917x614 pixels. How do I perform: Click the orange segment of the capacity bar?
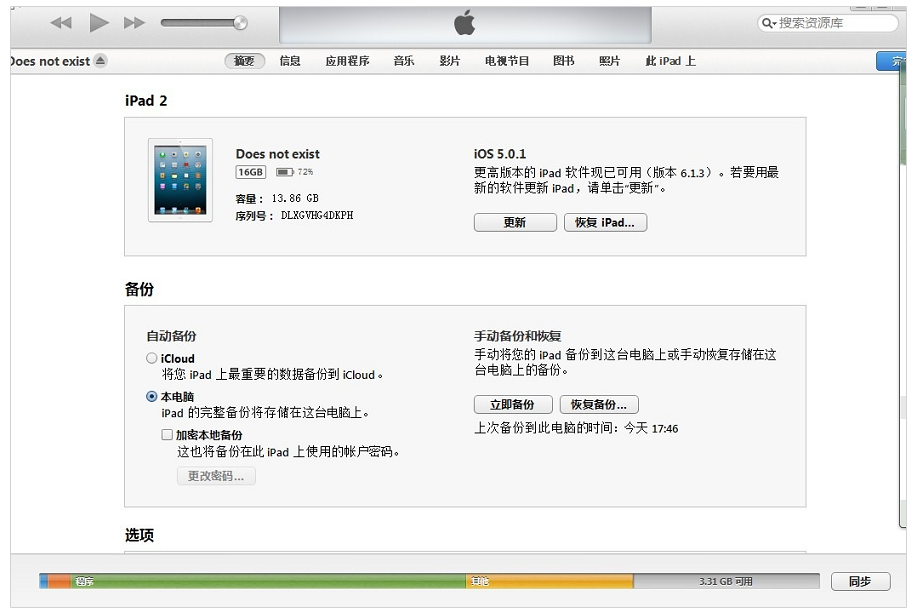tap(59, 581)
